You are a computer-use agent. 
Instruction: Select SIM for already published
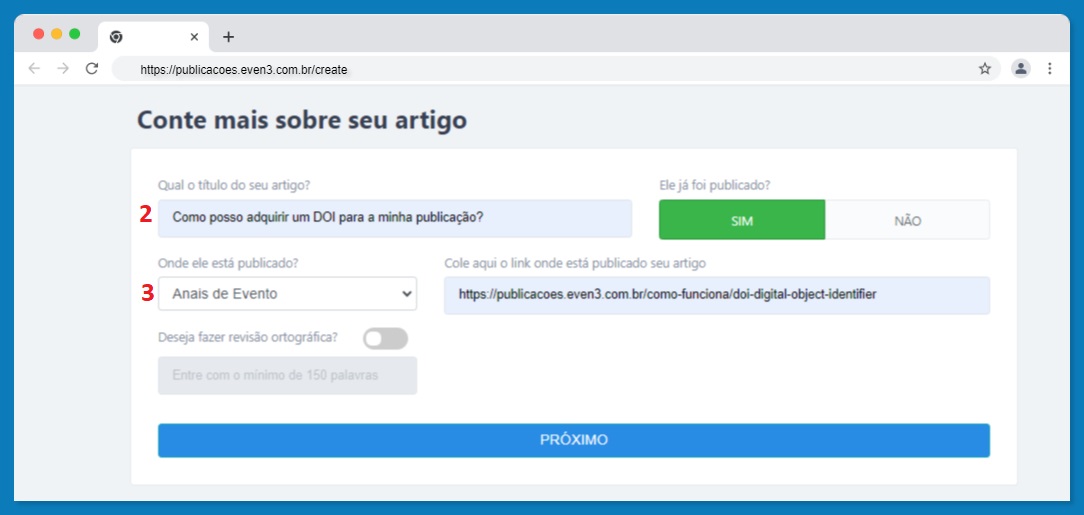[742, 220]
